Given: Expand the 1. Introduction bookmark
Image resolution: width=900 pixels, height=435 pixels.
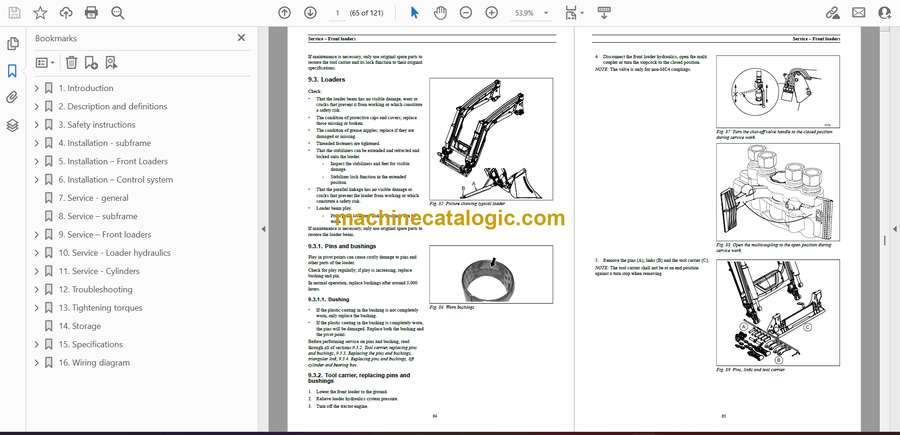Looking at the screenshot, I should pyautogui.click(x=37, y=88).
